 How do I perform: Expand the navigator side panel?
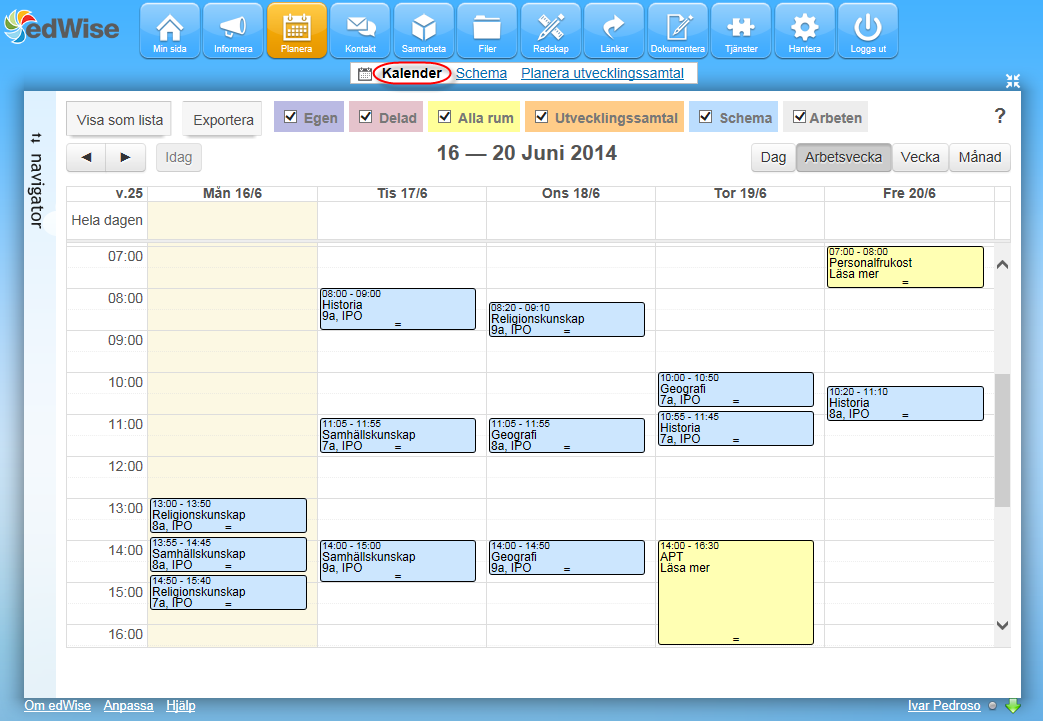pos(37,180)
